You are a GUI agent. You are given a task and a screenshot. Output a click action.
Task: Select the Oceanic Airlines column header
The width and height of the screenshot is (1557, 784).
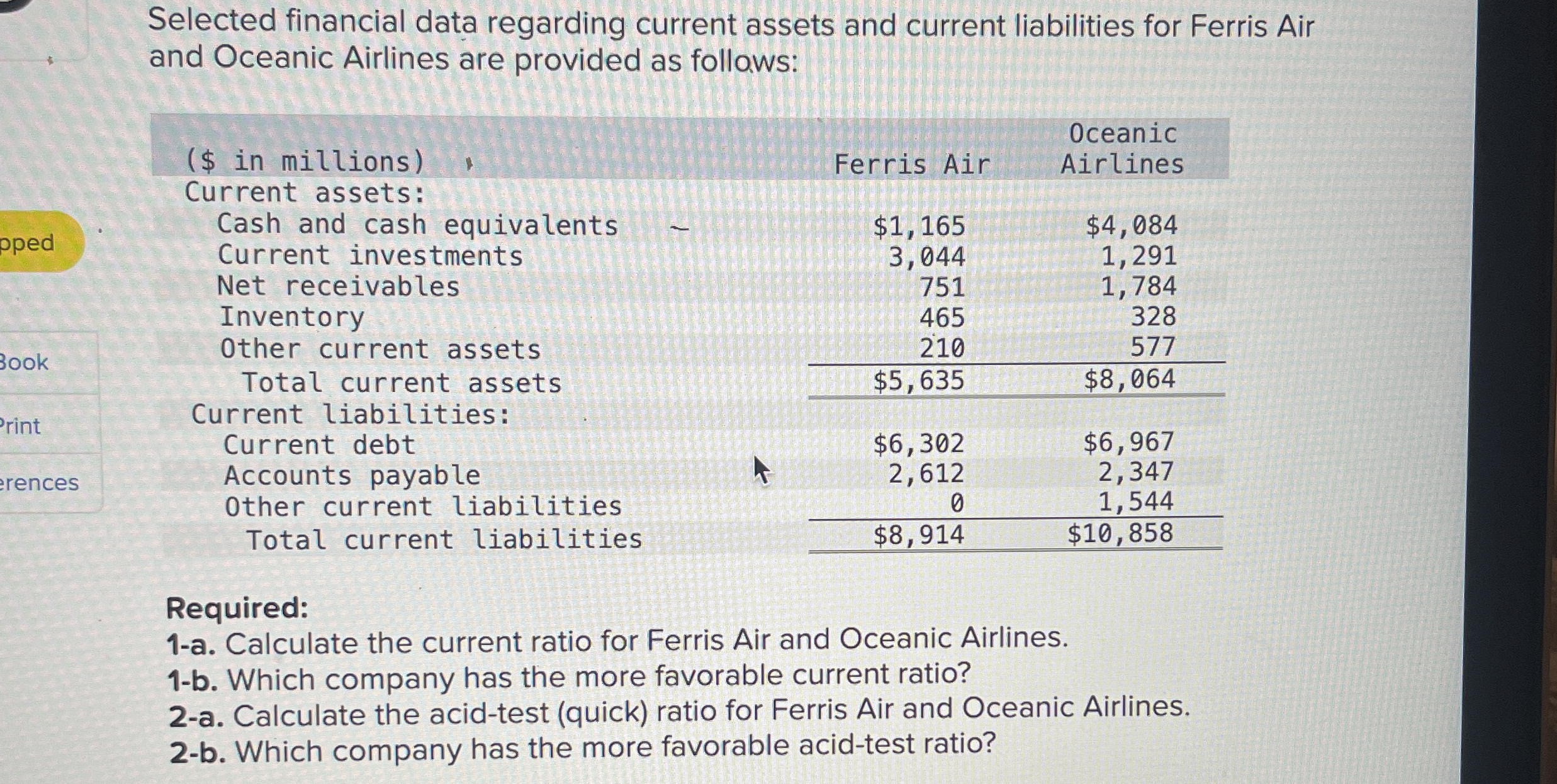[1121, 149]
